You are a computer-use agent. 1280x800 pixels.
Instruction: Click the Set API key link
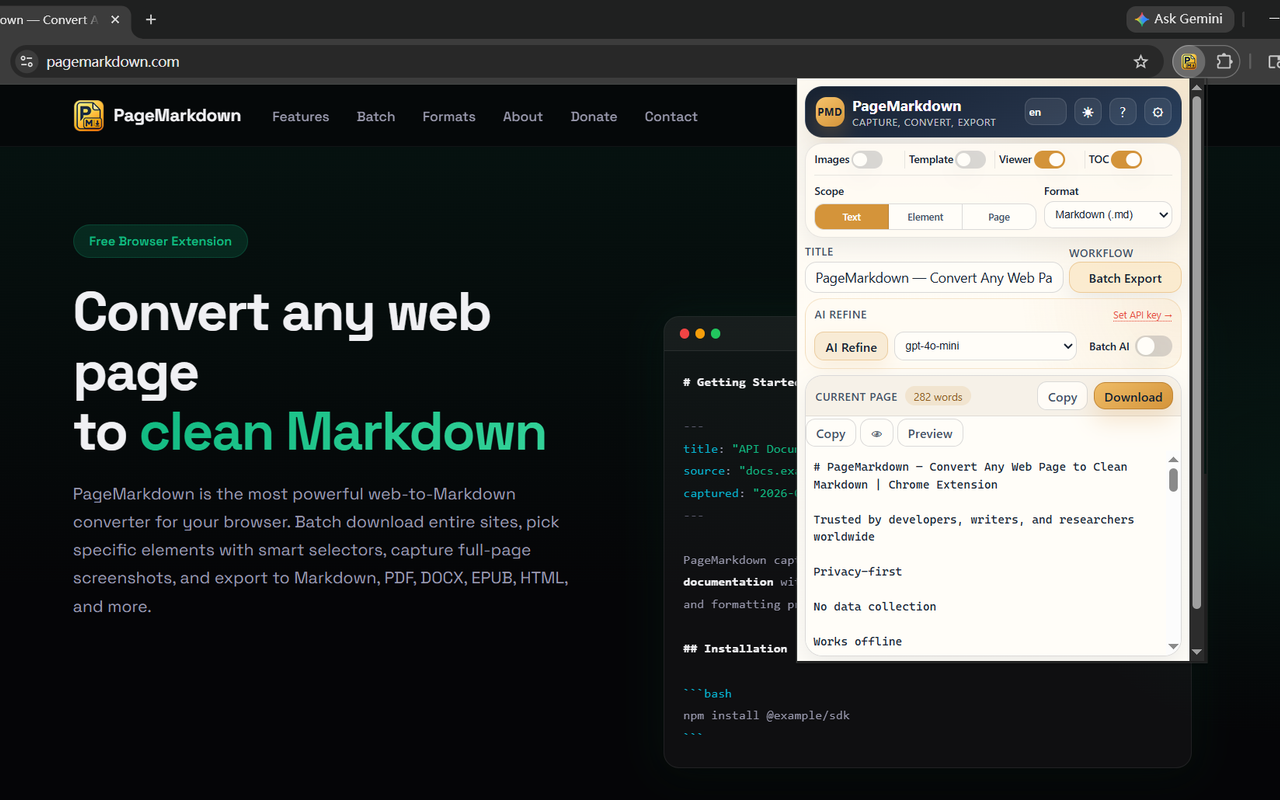[x=1142, y=315]
